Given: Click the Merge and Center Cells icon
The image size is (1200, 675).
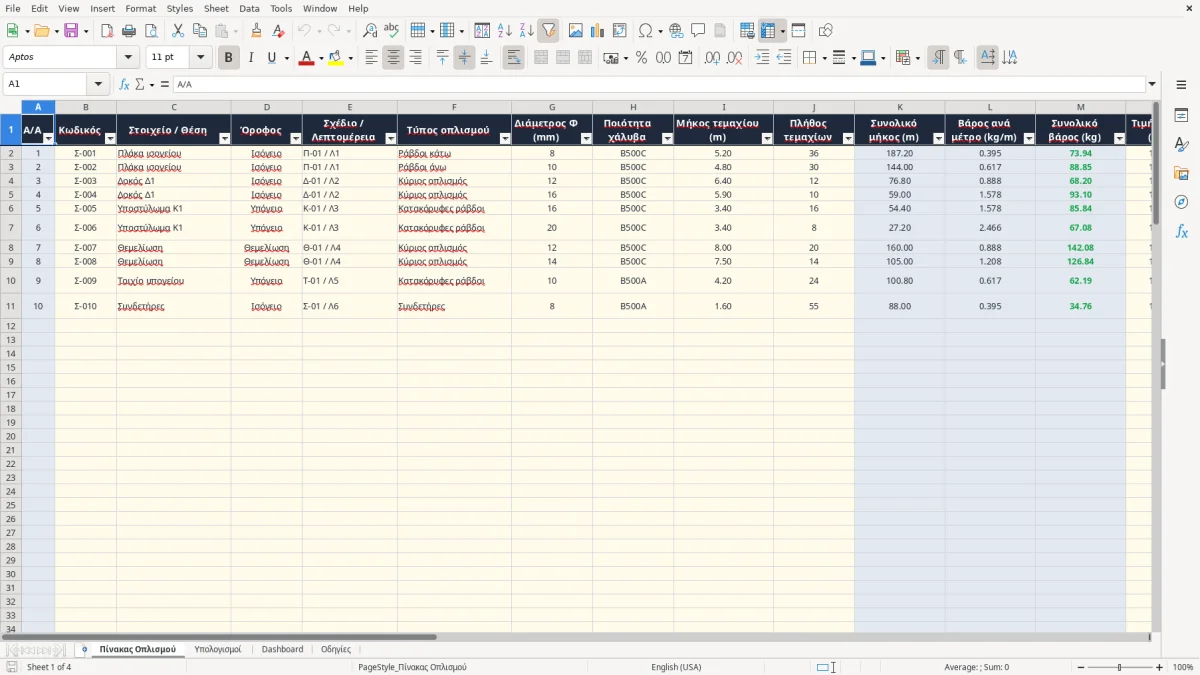Looking at the screenshot, I should (541, 58).
